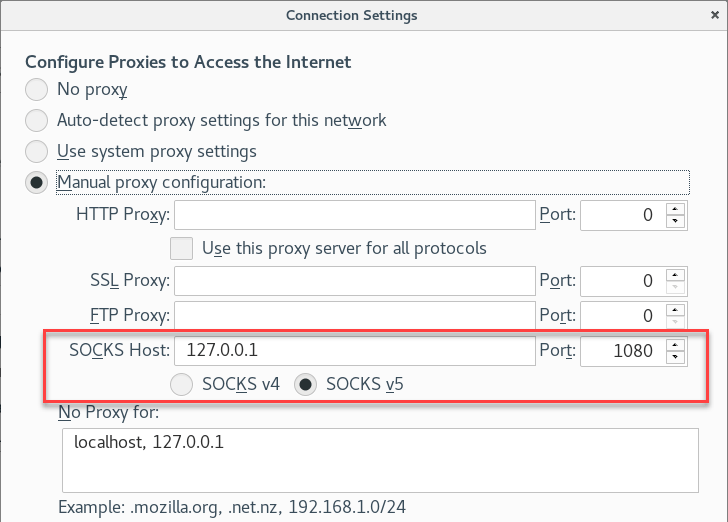Screen dimensions: 728x522
Task: Select the No proxy radio option
Action: 37,90
